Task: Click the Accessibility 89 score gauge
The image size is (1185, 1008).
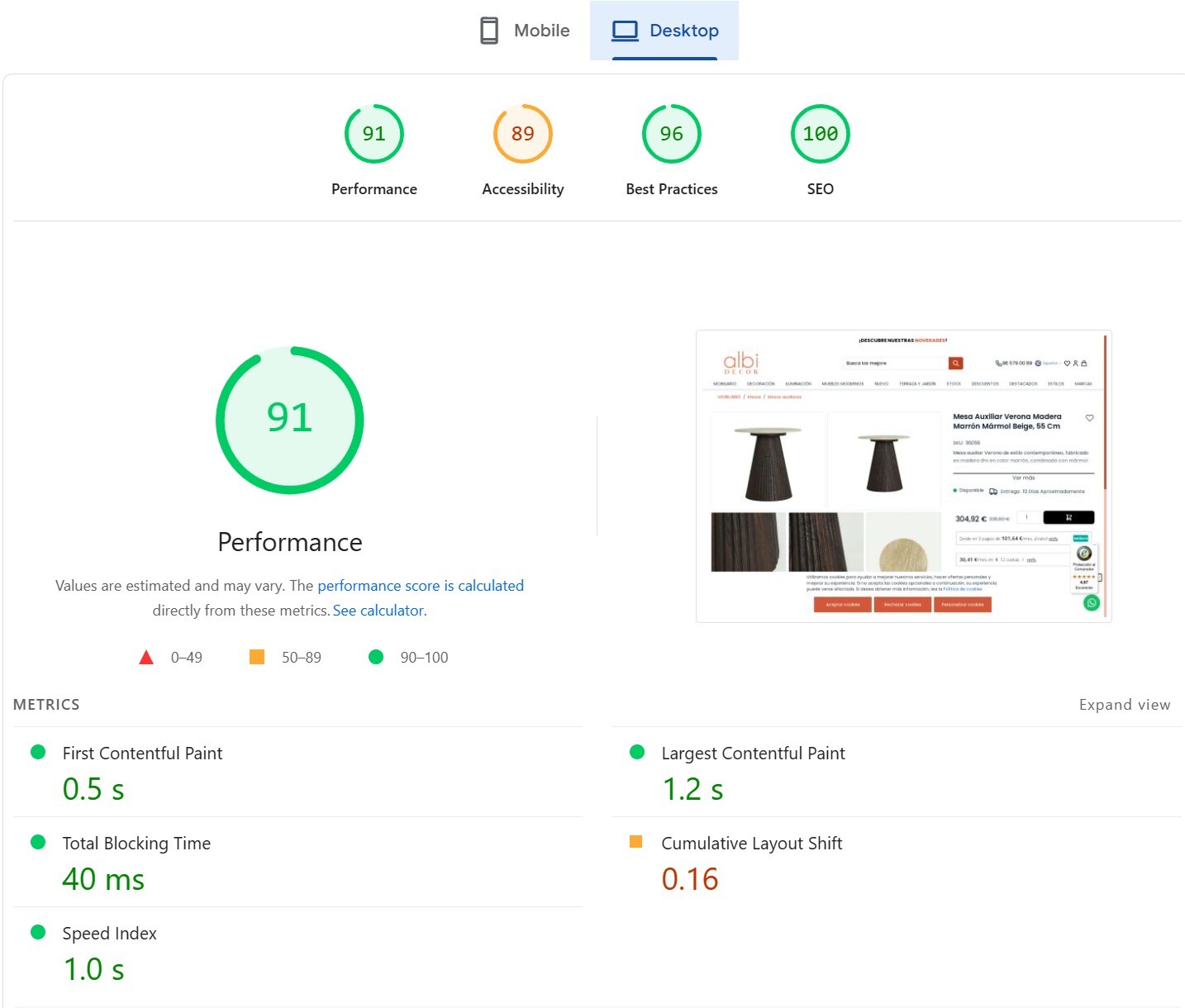Action: coord(522,134)
